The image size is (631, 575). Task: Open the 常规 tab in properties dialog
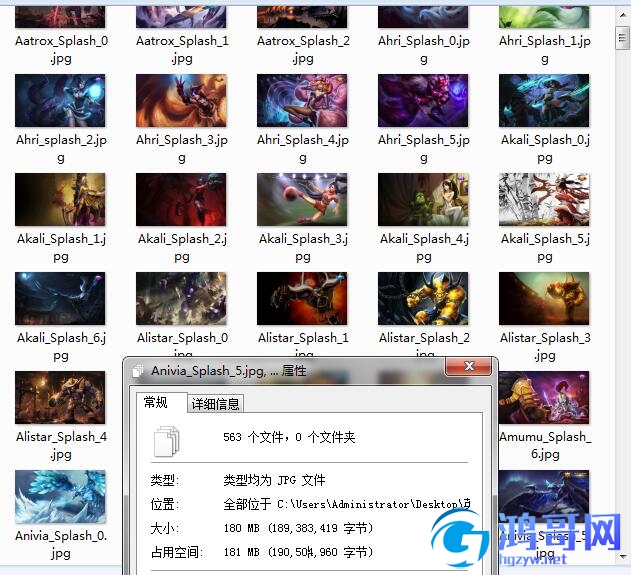(x=161, y=402)
